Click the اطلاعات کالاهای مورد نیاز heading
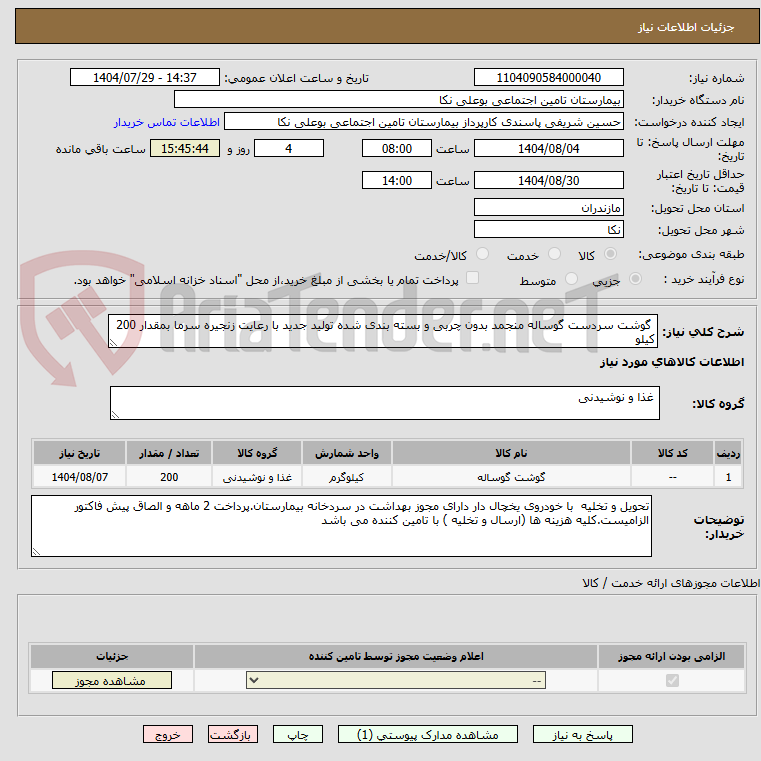Image resolution: width=761 pixels, height=761 pixels. (x=672, y=362)
